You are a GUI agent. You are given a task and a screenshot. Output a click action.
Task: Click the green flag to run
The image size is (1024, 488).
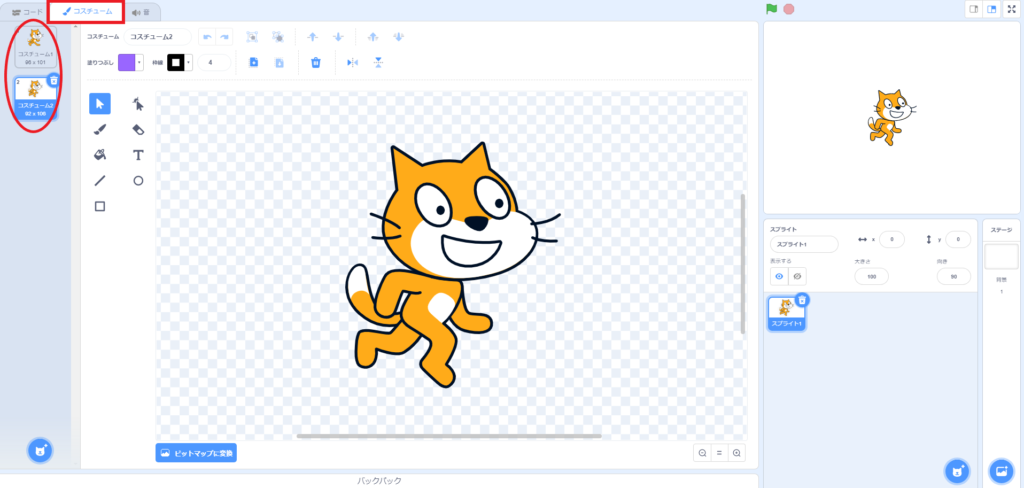tap(772, 9)
